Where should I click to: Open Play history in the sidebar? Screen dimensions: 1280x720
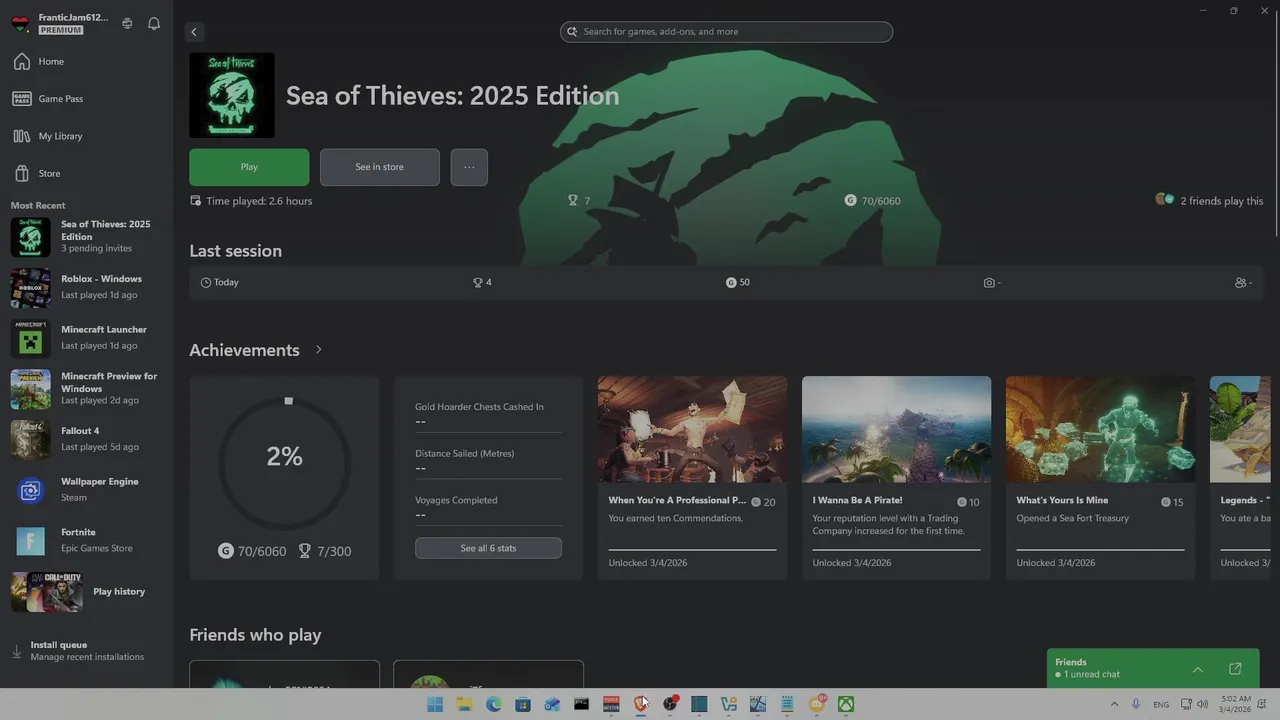coord(86,592)
